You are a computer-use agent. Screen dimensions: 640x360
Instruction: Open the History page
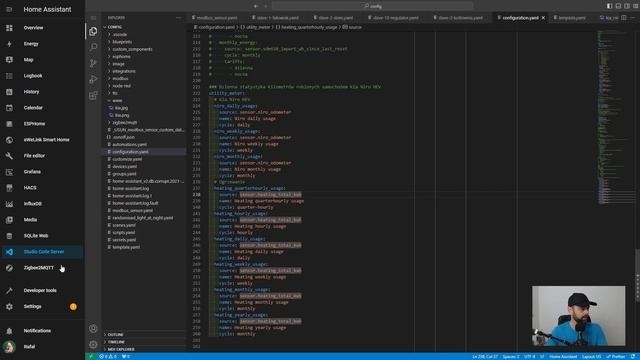tap(42, 92)
